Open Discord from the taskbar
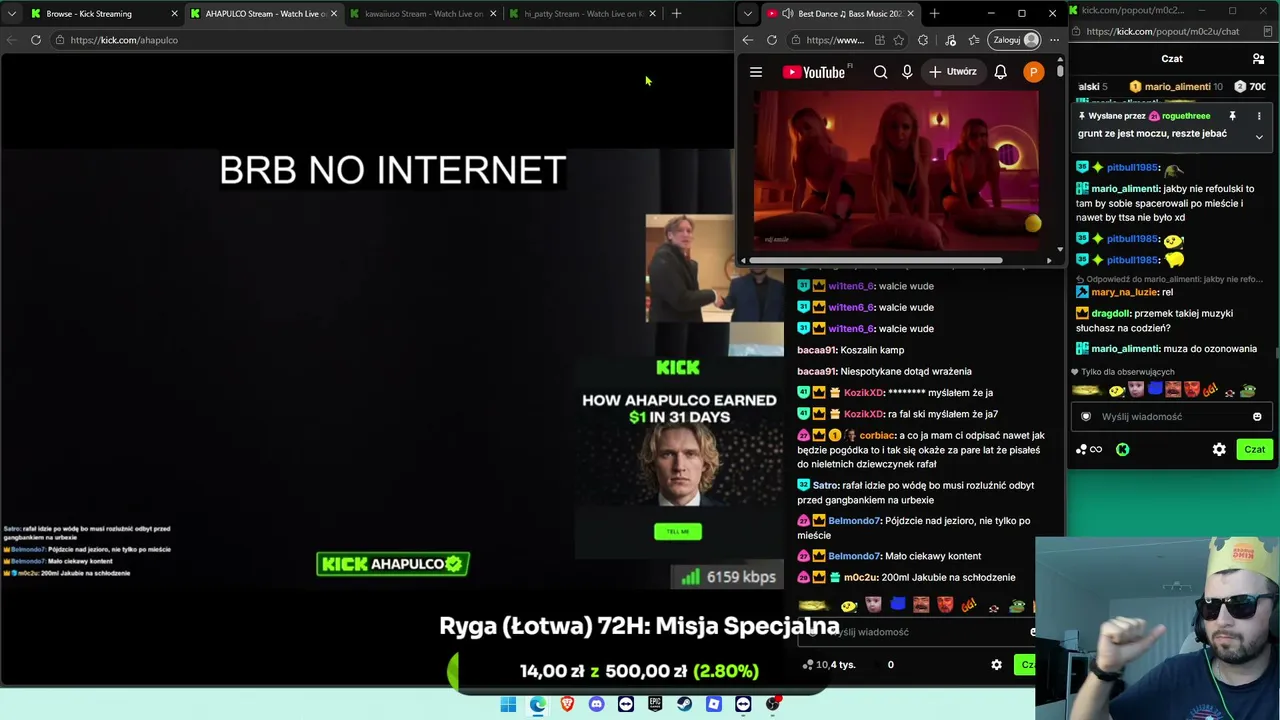Image resolution: width=1280 pixels, height=720 pixels. [x=597, y=704]
